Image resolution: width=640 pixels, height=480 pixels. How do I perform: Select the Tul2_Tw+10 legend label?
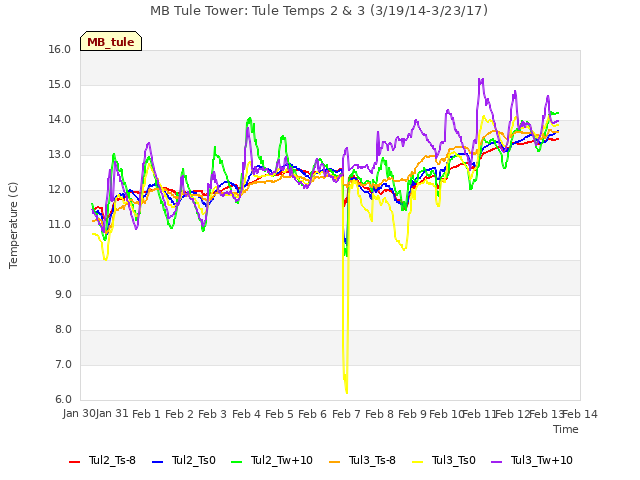282,460
